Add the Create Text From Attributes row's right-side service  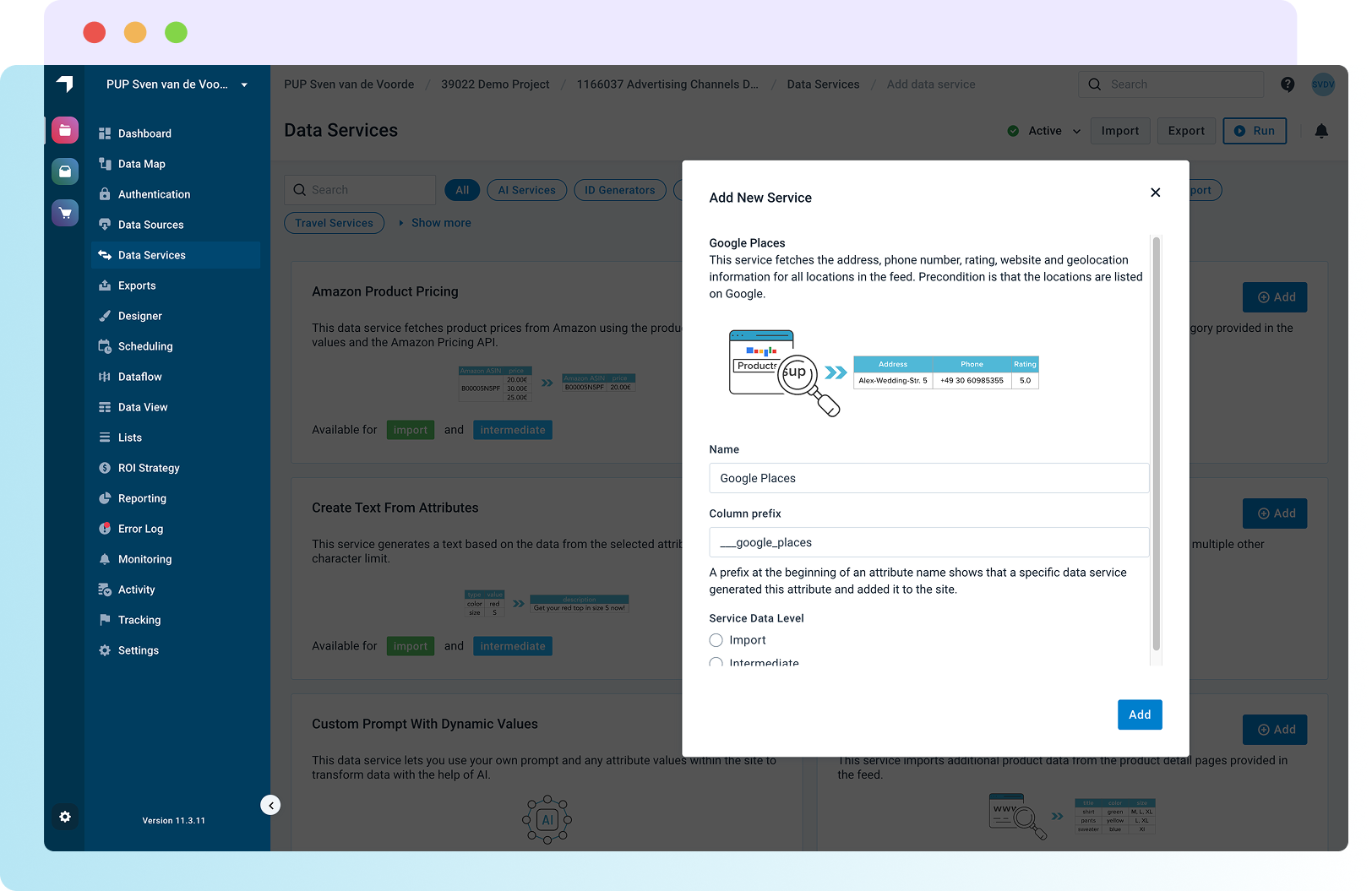(1275, 513)
